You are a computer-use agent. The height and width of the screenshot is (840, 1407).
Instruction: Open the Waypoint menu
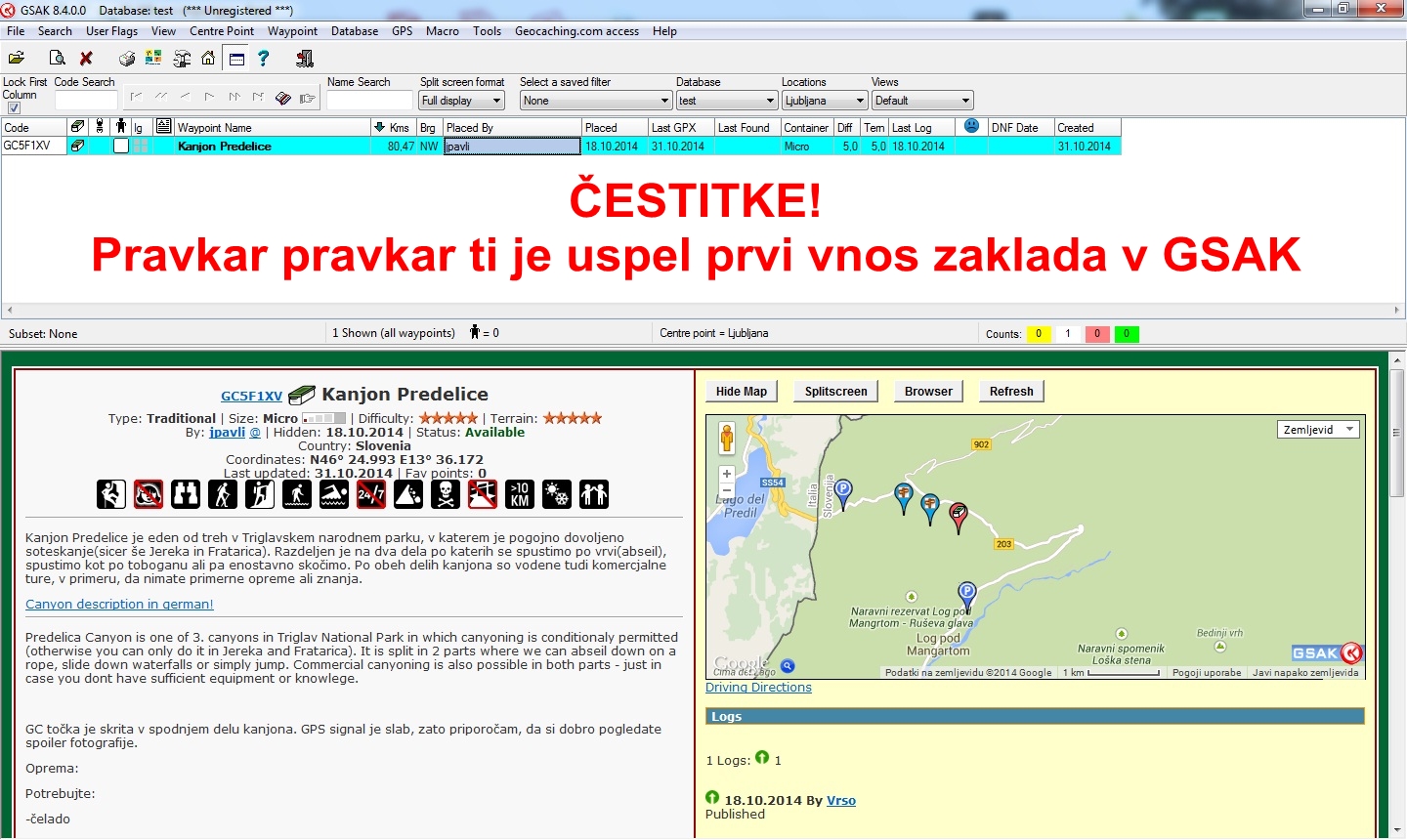pos(292,31)
